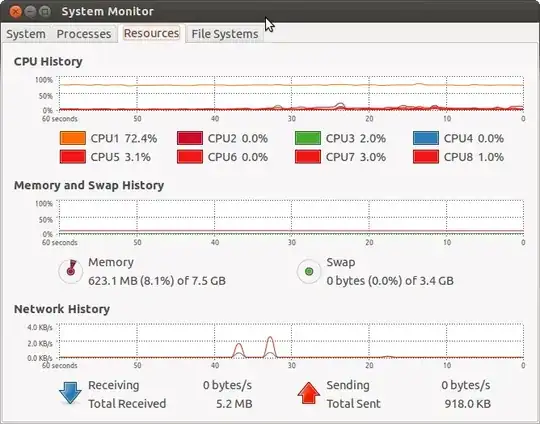Select the Resources tab
This screenshot has height=424, width=540.
[x=152, y=33]
